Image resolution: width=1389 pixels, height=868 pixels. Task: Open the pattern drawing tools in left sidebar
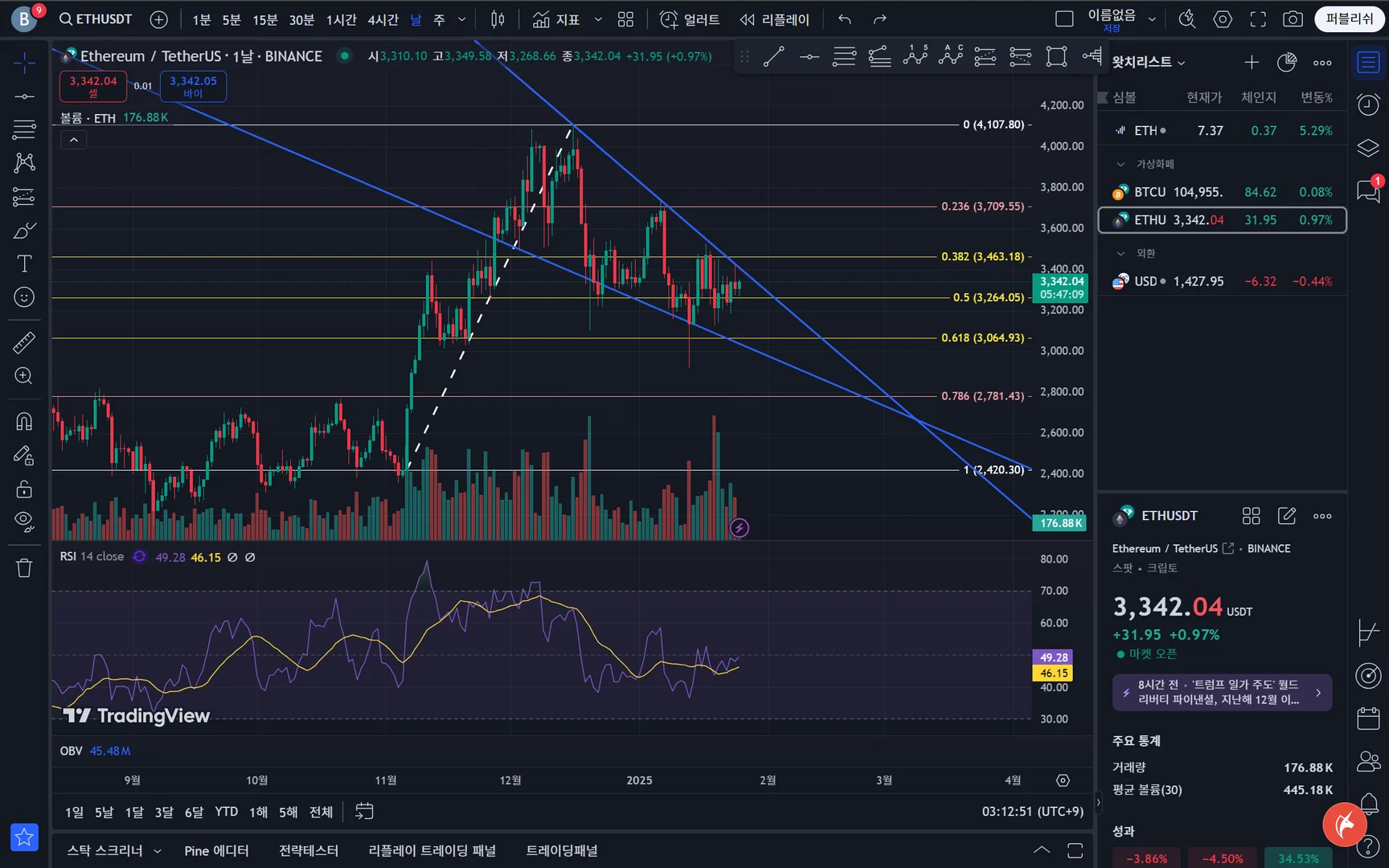pos(24,163)
